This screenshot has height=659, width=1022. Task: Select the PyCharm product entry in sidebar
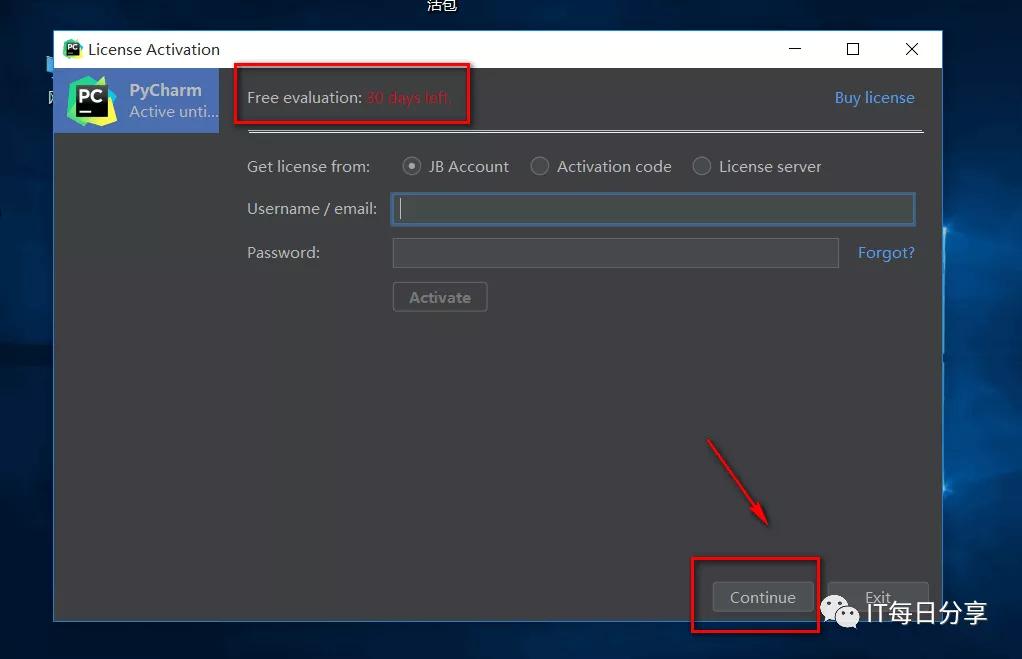(x=136, y=101)
